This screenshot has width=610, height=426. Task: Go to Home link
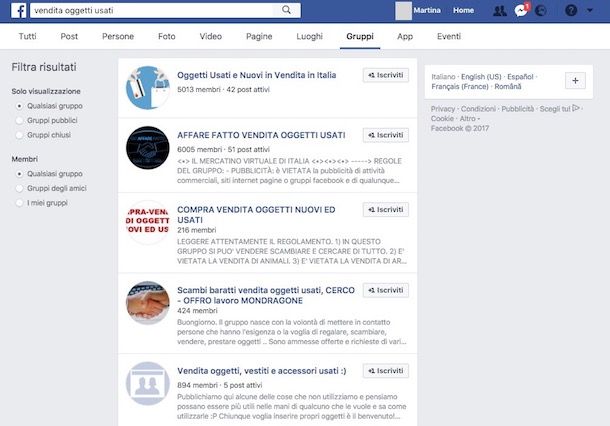(463, 11)
